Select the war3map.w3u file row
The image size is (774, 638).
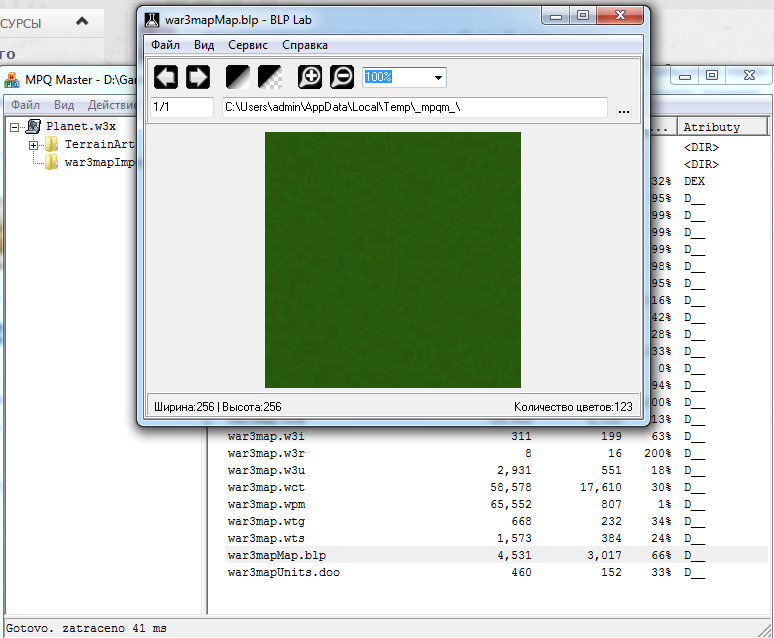(x=496, y=470)
